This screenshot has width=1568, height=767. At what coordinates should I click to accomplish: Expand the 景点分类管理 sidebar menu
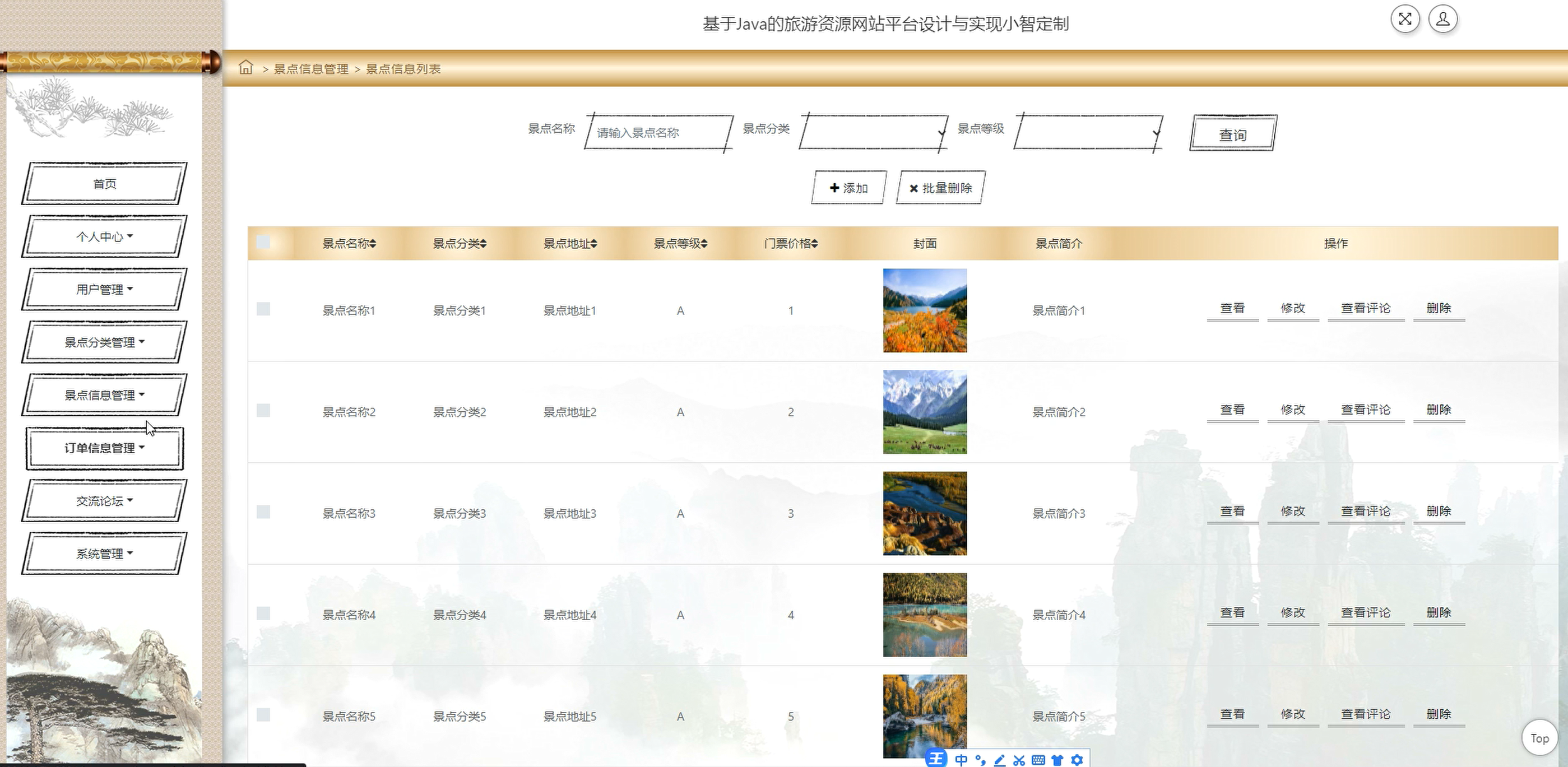pyautogui.click(x=104, y=342)
